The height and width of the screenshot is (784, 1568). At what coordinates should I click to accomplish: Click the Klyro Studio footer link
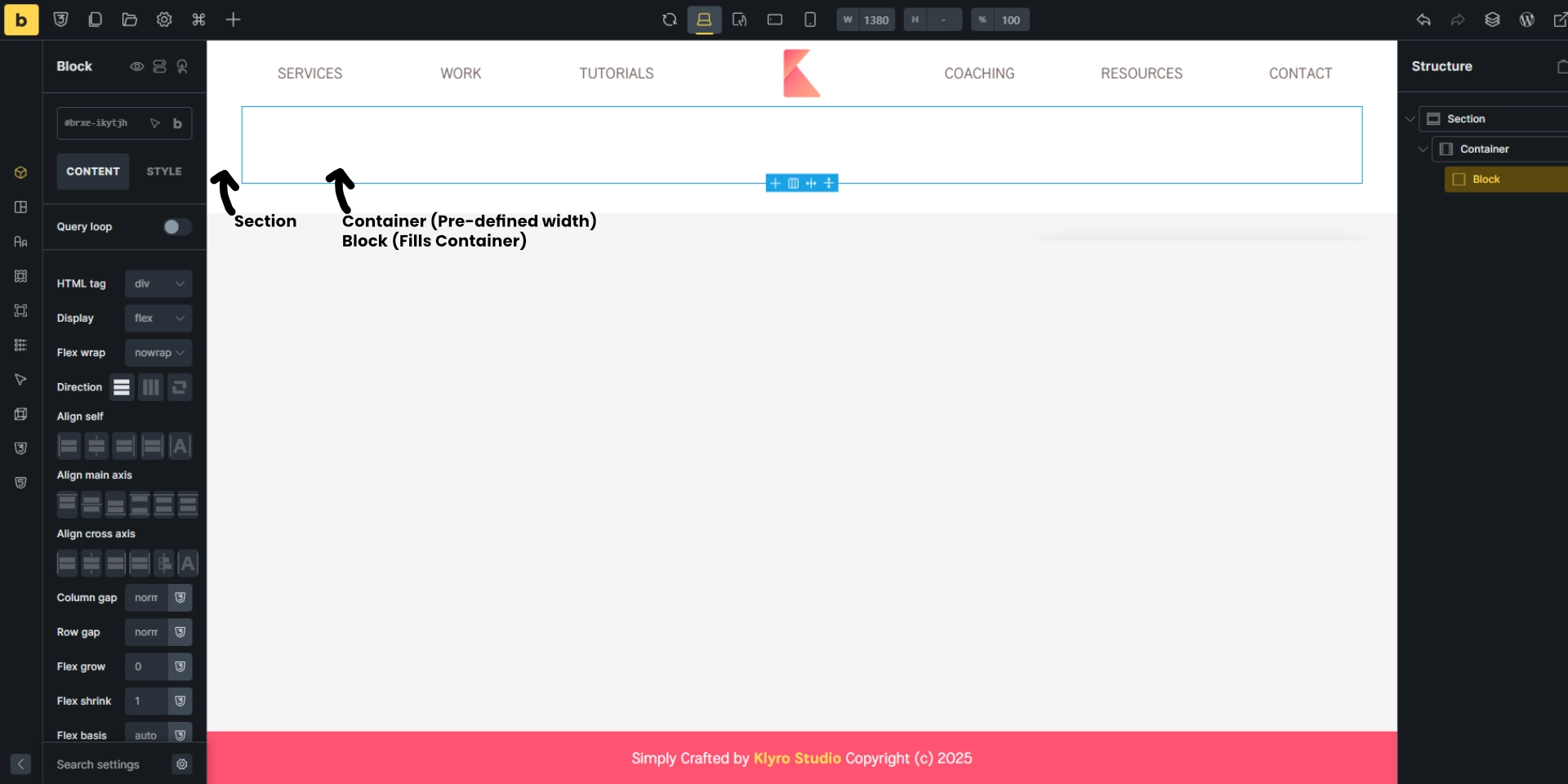tap(796, 758)
